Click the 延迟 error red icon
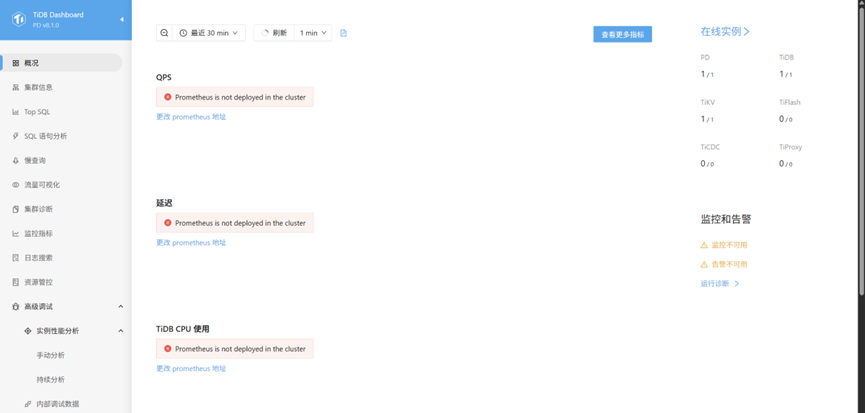Screen dimensions: 865x413 168,223
